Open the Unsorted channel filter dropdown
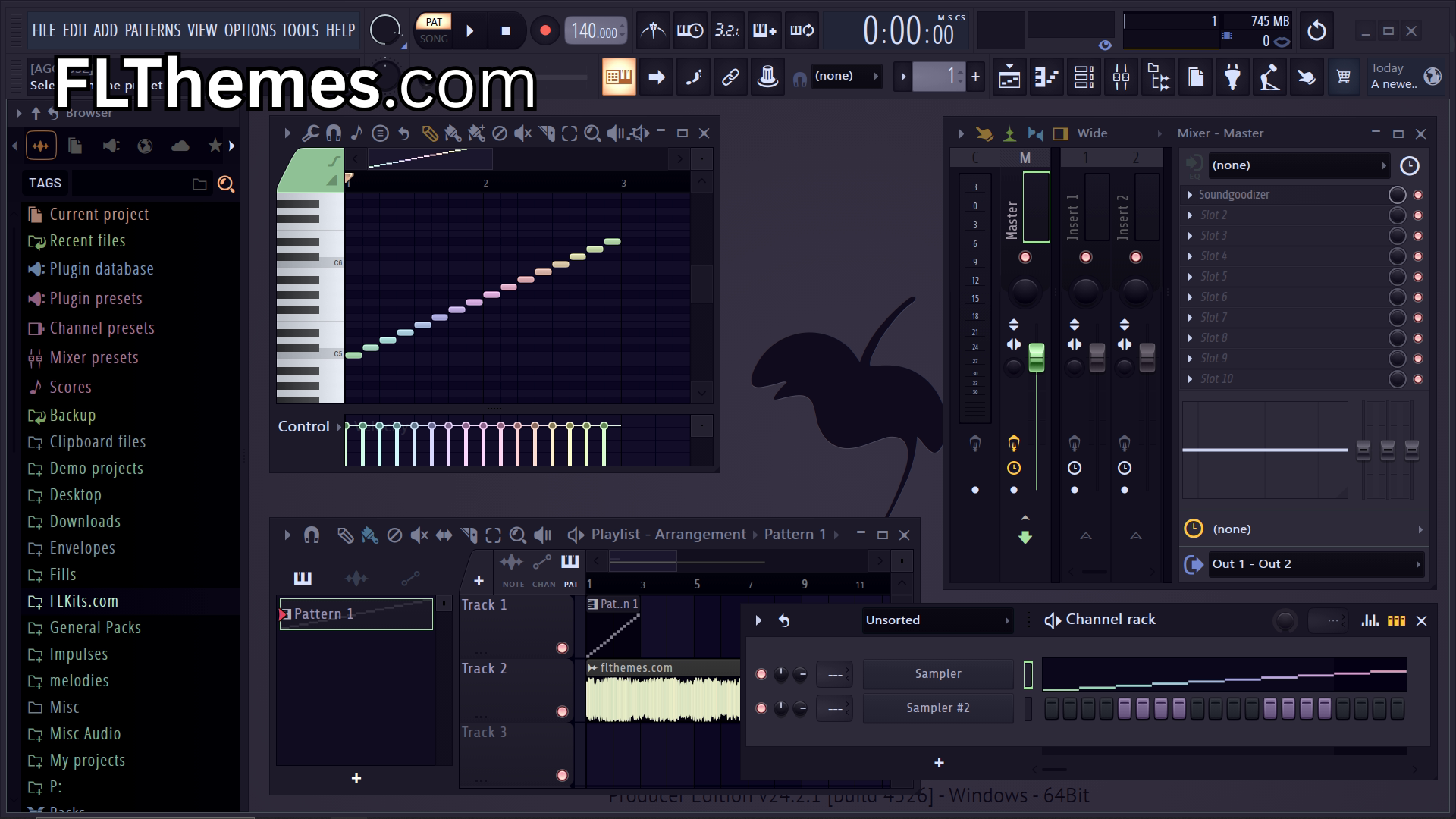This screenshot has height=819, width=1456. click(x=937, y=620)
